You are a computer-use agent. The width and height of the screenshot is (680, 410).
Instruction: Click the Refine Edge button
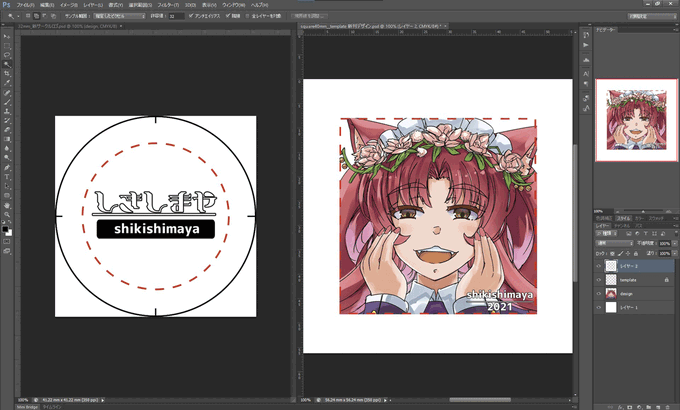point(309,16)
